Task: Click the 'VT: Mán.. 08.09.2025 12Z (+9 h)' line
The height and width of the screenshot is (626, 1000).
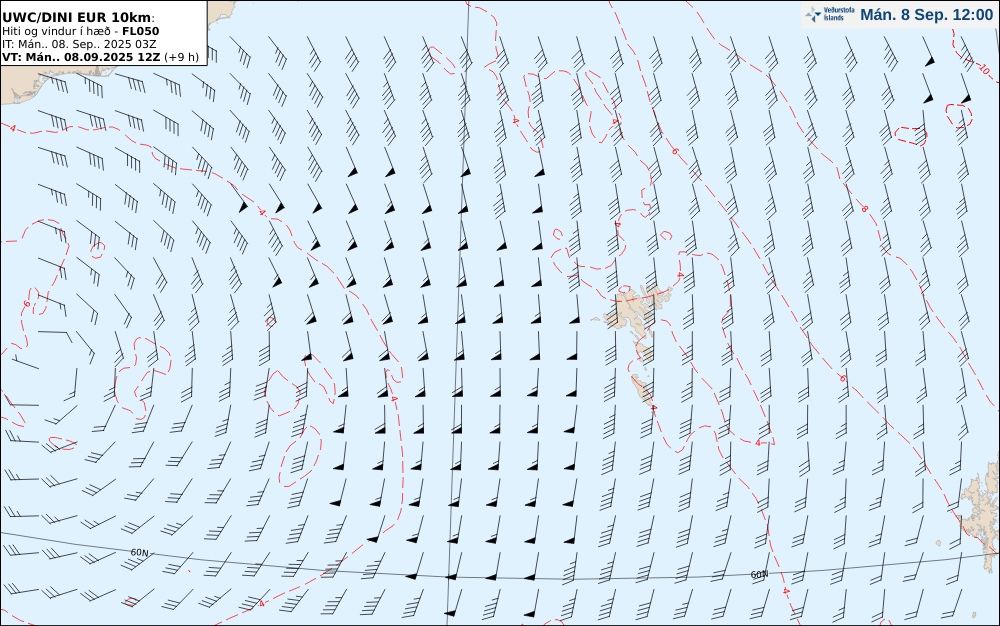Action: 100,57
